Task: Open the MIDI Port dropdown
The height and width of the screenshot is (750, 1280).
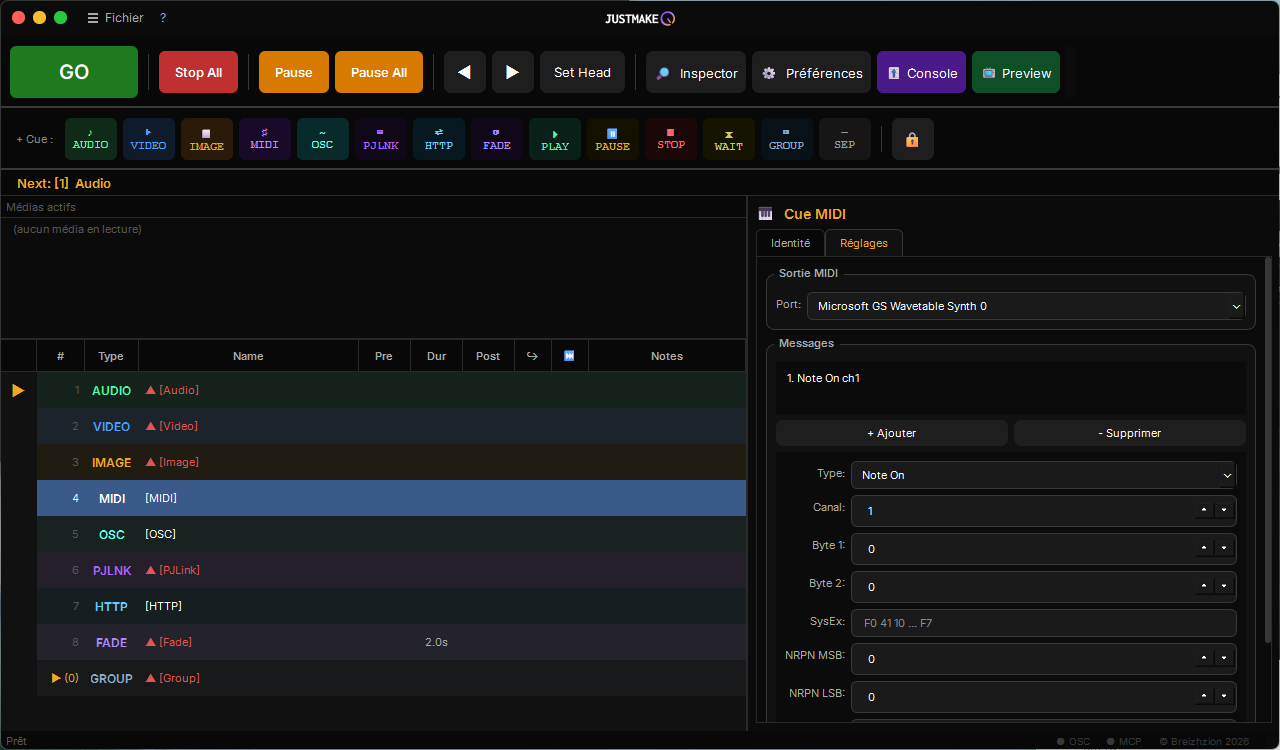Action: 1026,306
